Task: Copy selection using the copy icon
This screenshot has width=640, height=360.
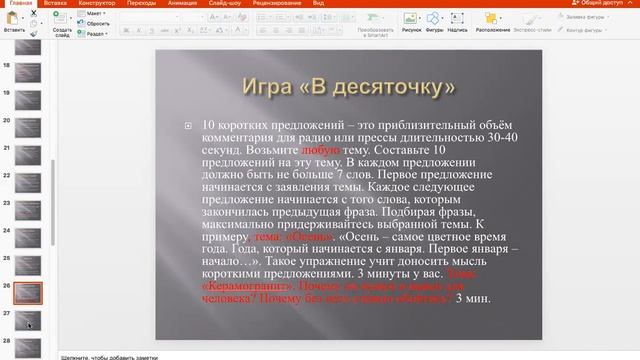Action: 34,24
